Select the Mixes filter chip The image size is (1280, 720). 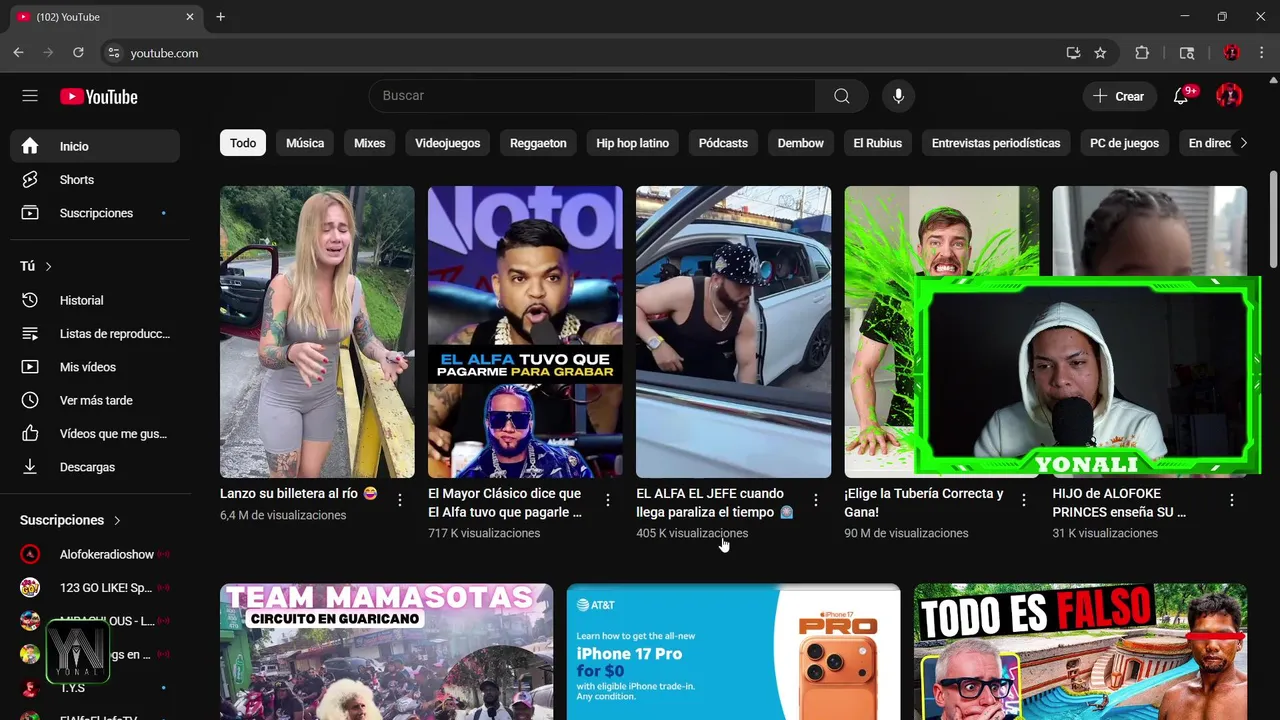pyautogui.click(x=369, y=143)
